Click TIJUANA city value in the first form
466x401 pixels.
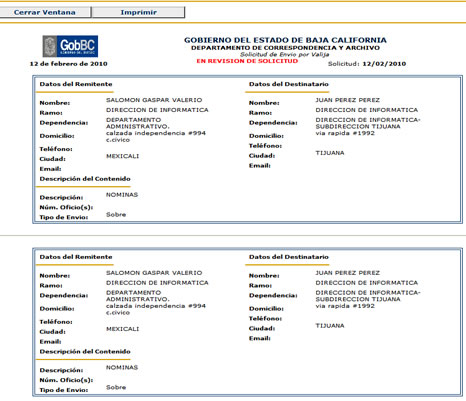click(x=330, y=153)
